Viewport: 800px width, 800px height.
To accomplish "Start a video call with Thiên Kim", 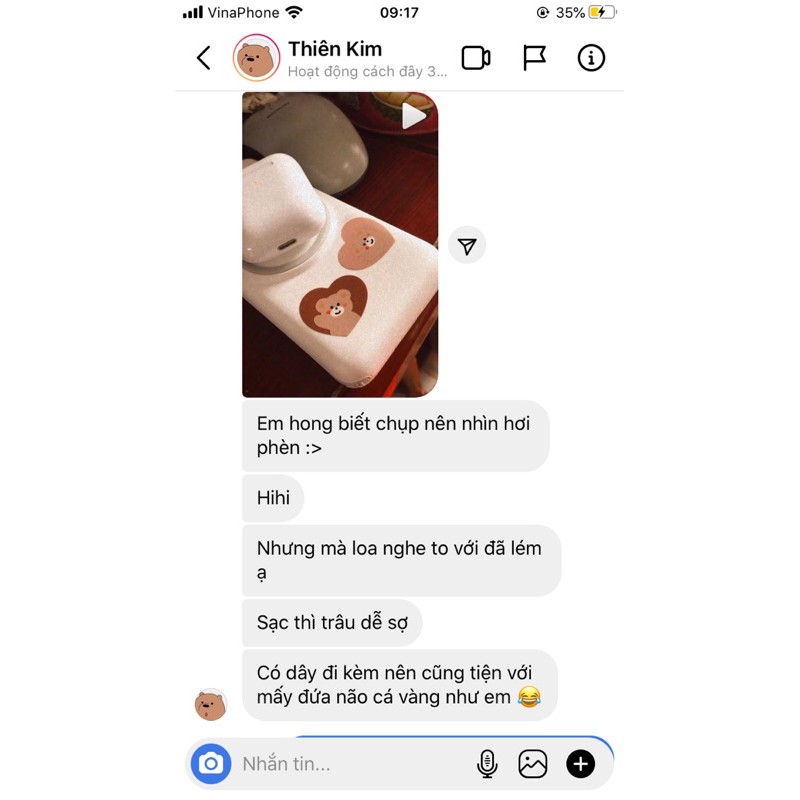I will 476,58.
